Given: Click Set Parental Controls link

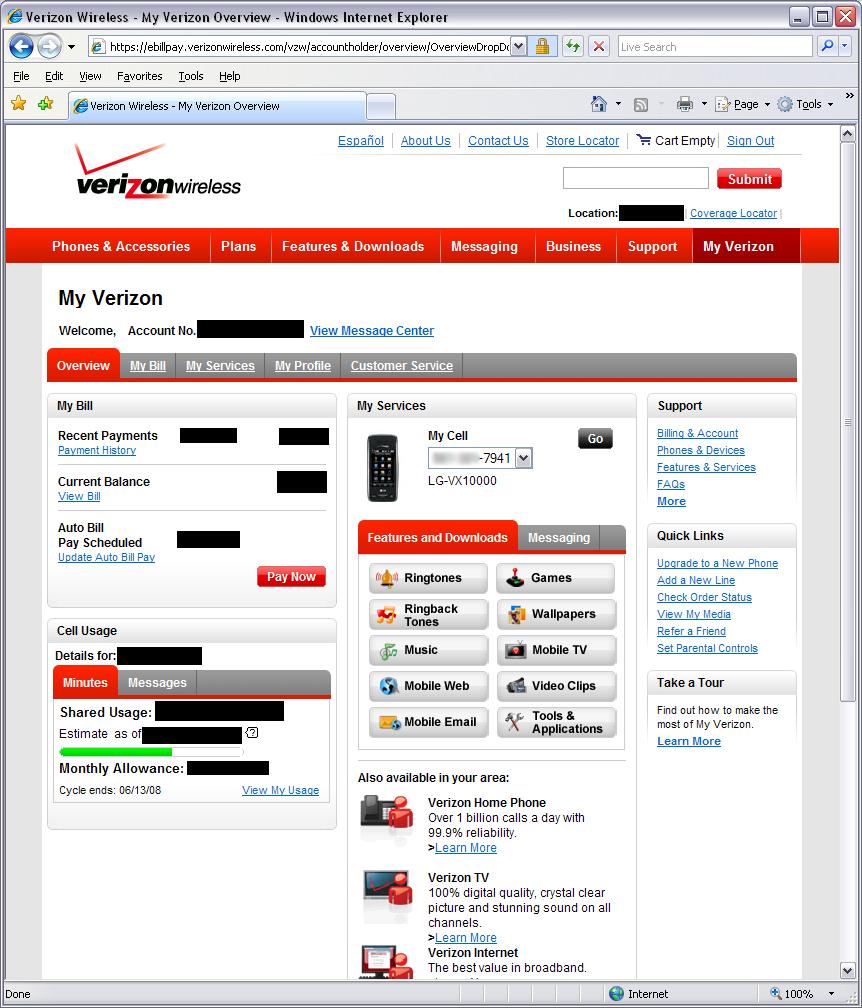Looking at the screenshot, I should 707,648.
